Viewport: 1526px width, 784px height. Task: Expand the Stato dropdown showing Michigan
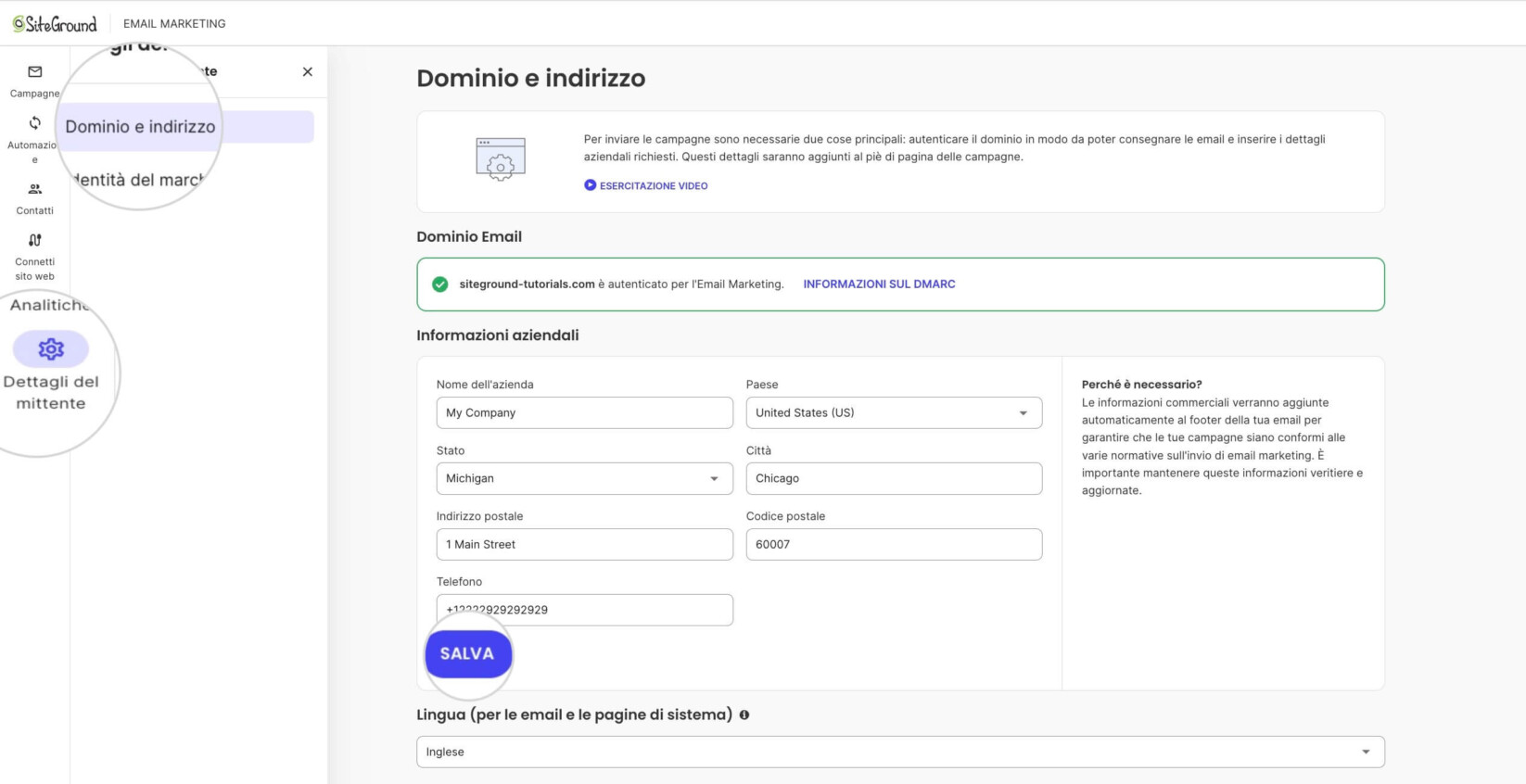[584, 478]
